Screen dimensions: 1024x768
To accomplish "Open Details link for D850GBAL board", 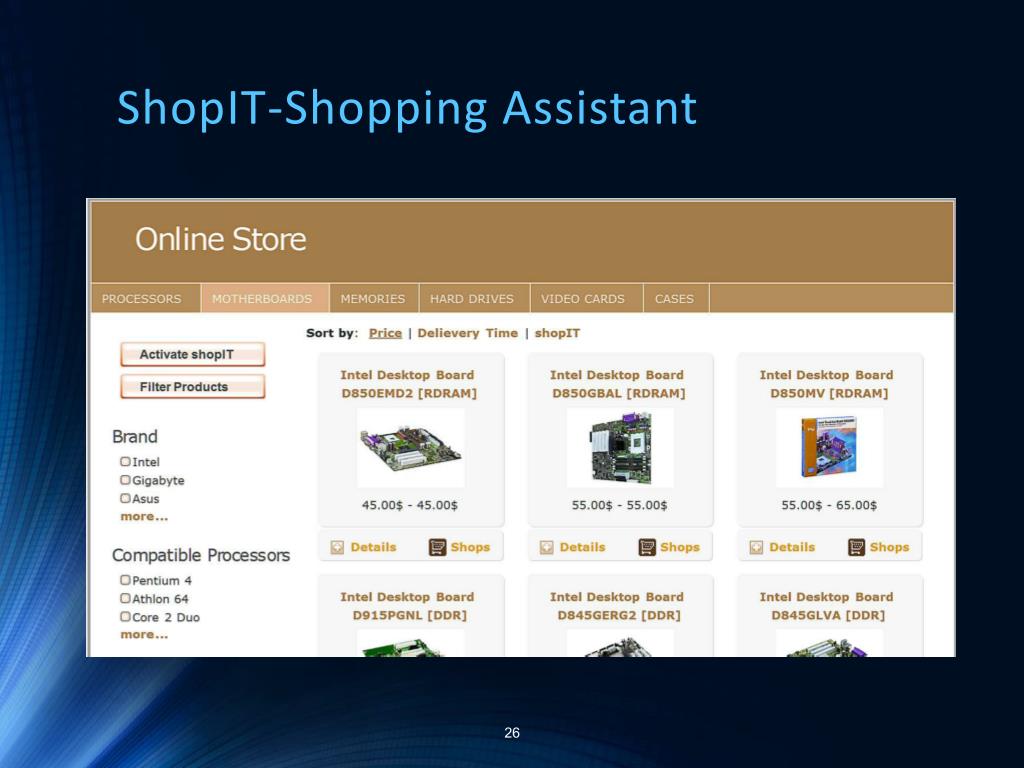I will 583,547.
